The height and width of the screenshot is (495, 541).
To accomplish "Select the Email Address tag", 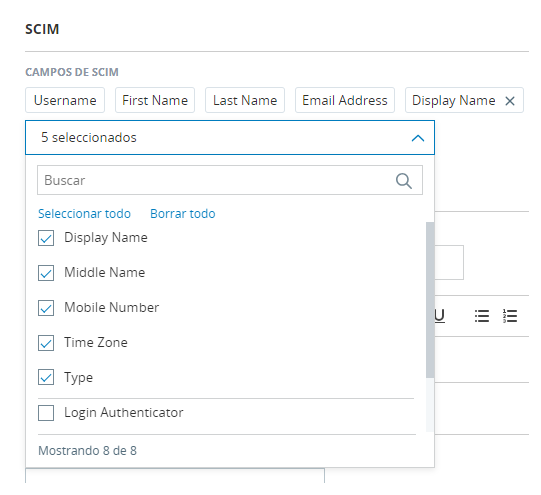I will coord(345,100).
